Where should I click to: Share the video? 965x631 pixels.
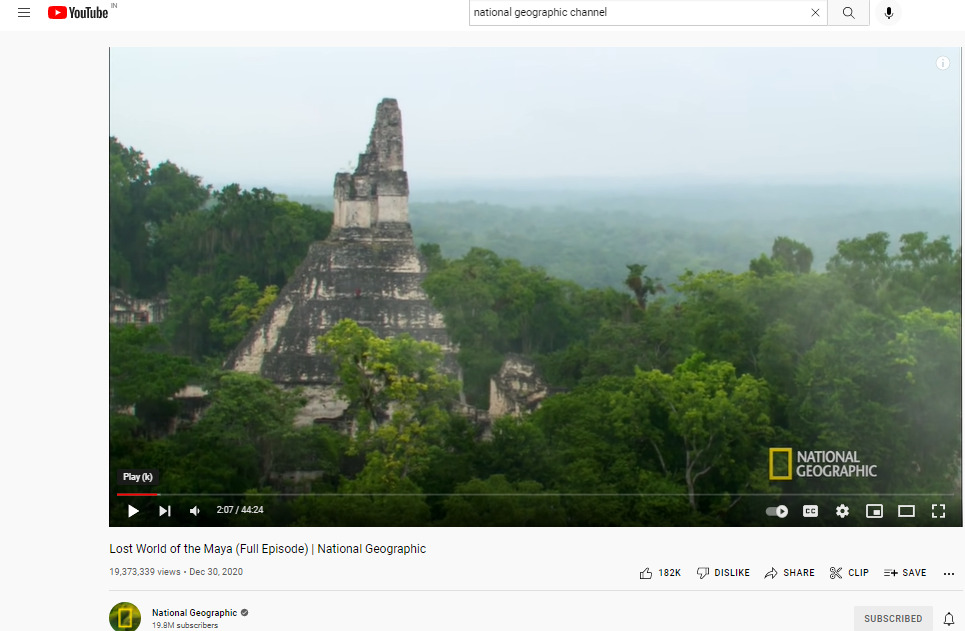(x=790, y=573)
